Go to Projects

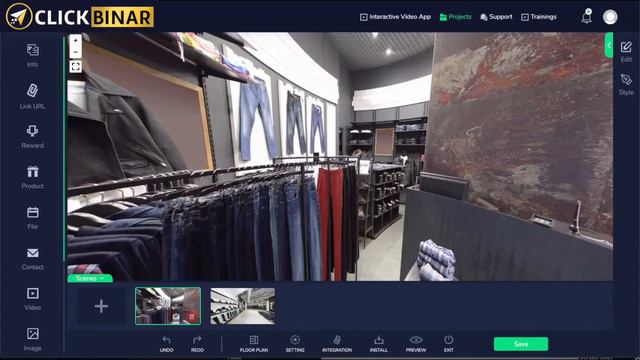pyautogui.click(x=456, y=17)
